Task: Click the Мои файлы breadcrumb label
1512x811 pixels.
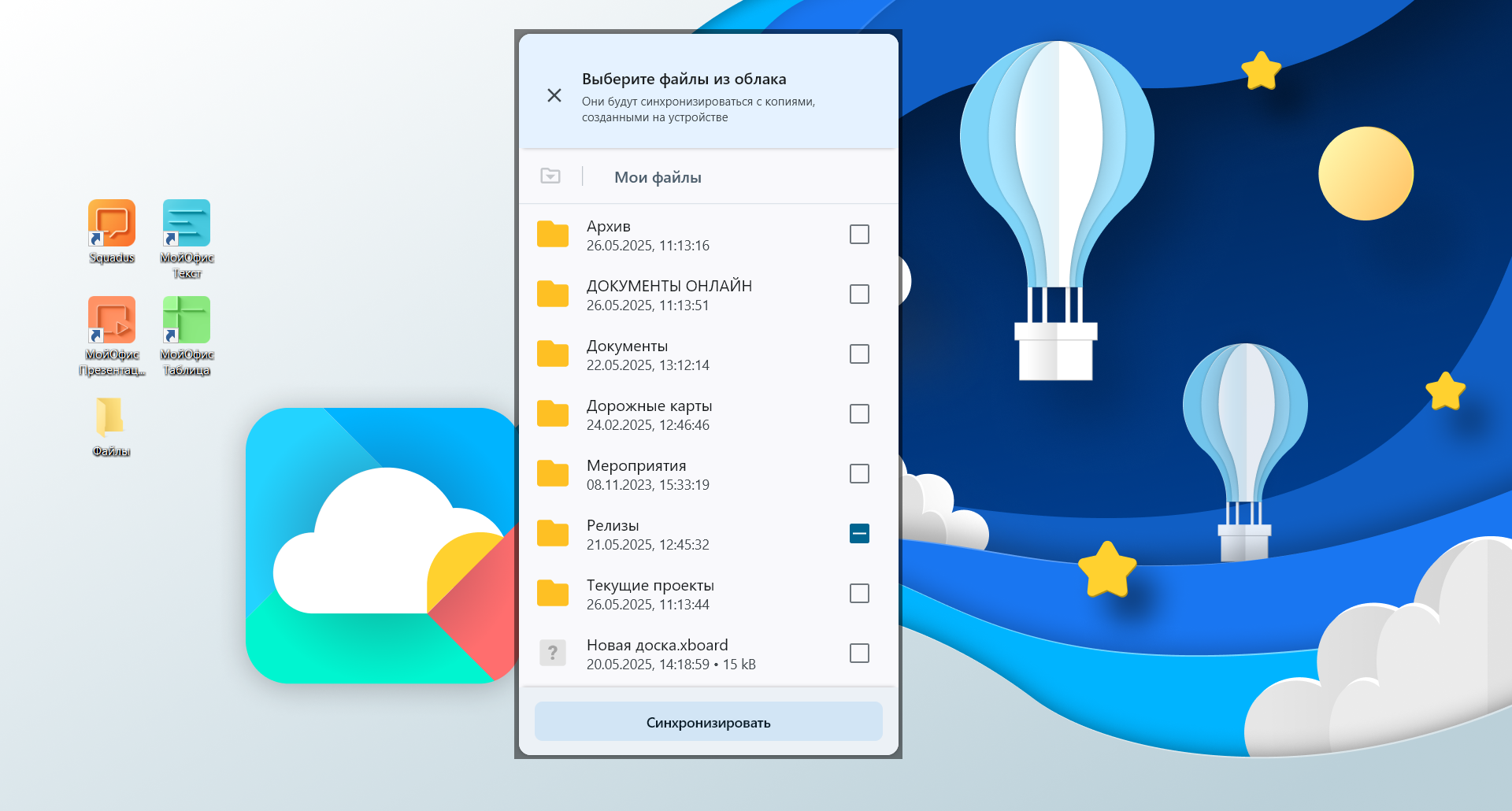Action: tap(658, 178)
